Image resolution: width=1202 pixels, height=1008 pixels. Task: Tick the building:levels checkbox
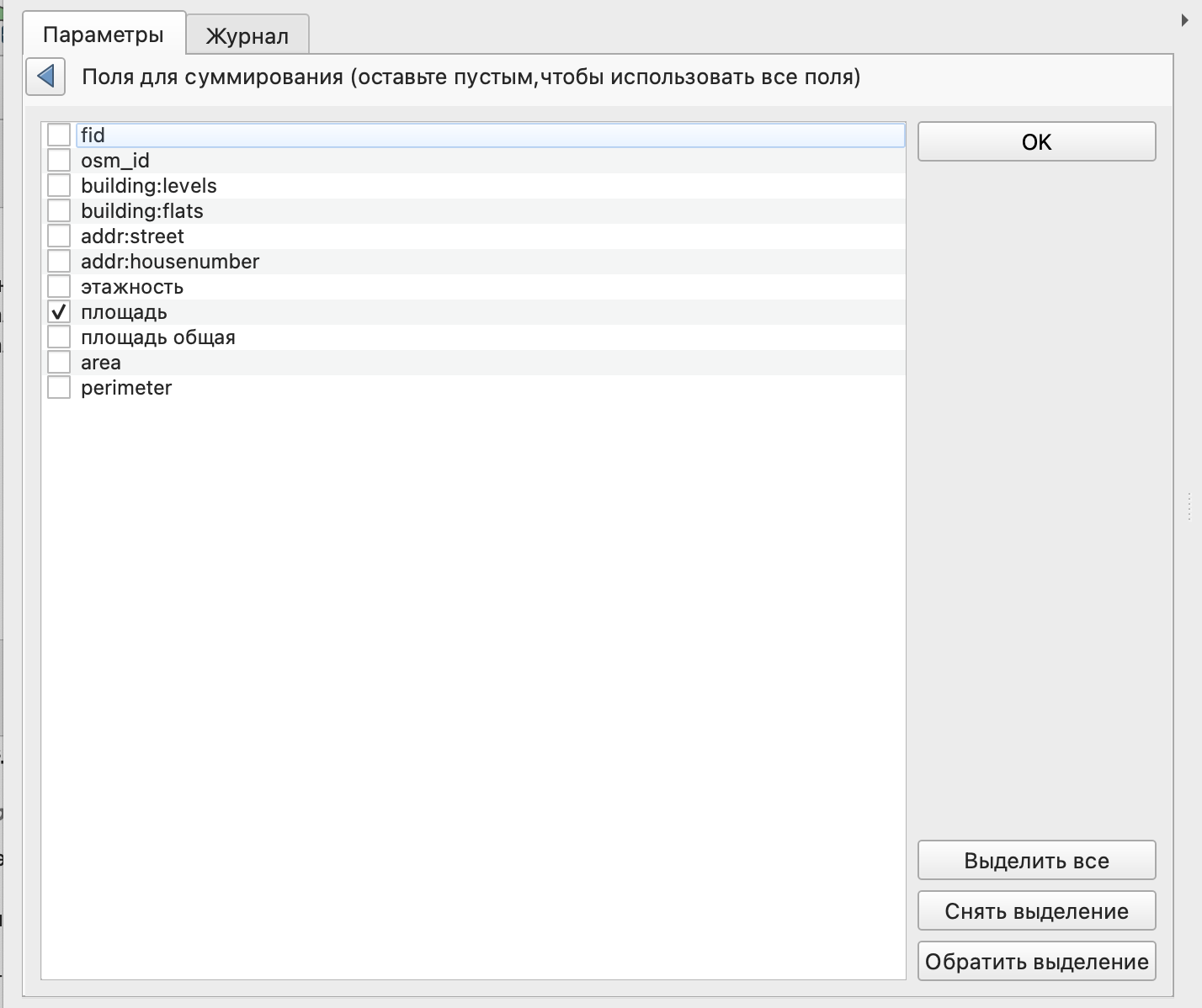pos(59,185)
